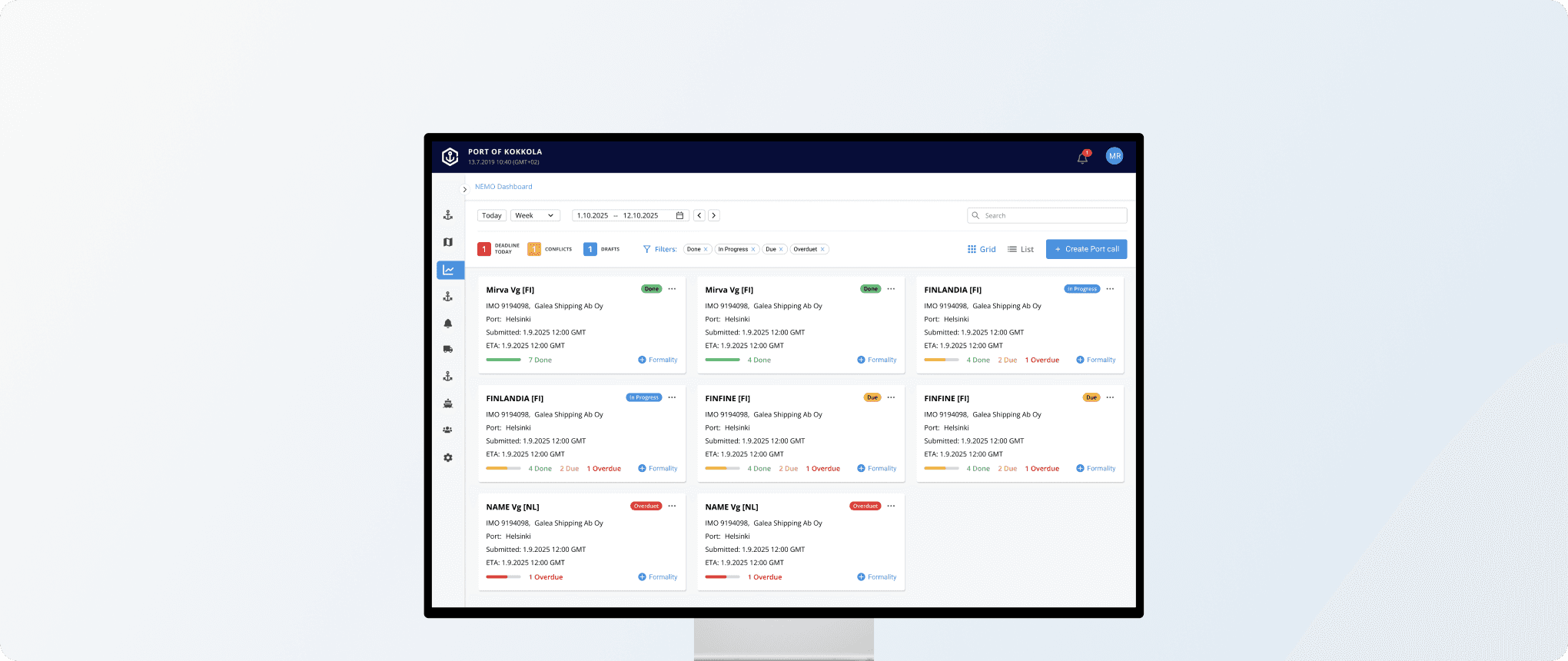This screenshot has width=1568, height=661.
Task: Open the map view from the sidebar
Action: (x=448, y=242)
